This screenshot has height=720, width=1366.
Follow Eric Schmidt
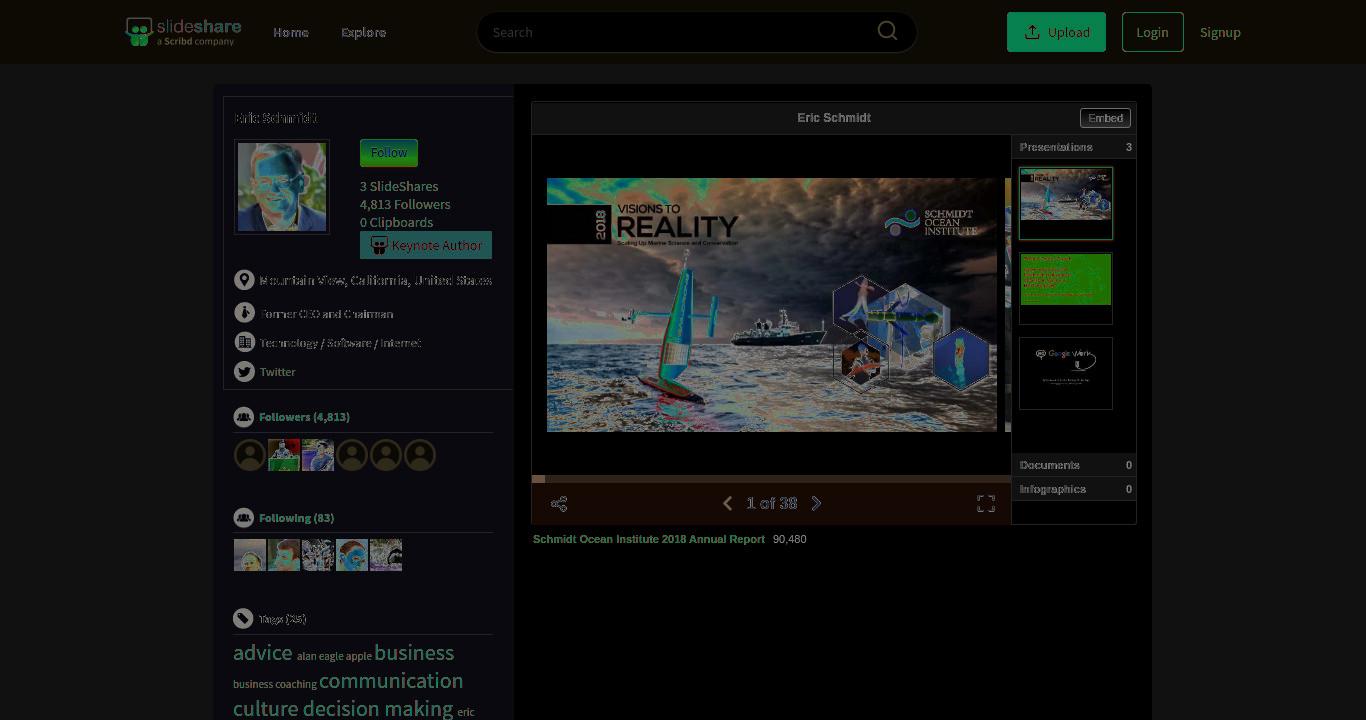tap(389, 153)
